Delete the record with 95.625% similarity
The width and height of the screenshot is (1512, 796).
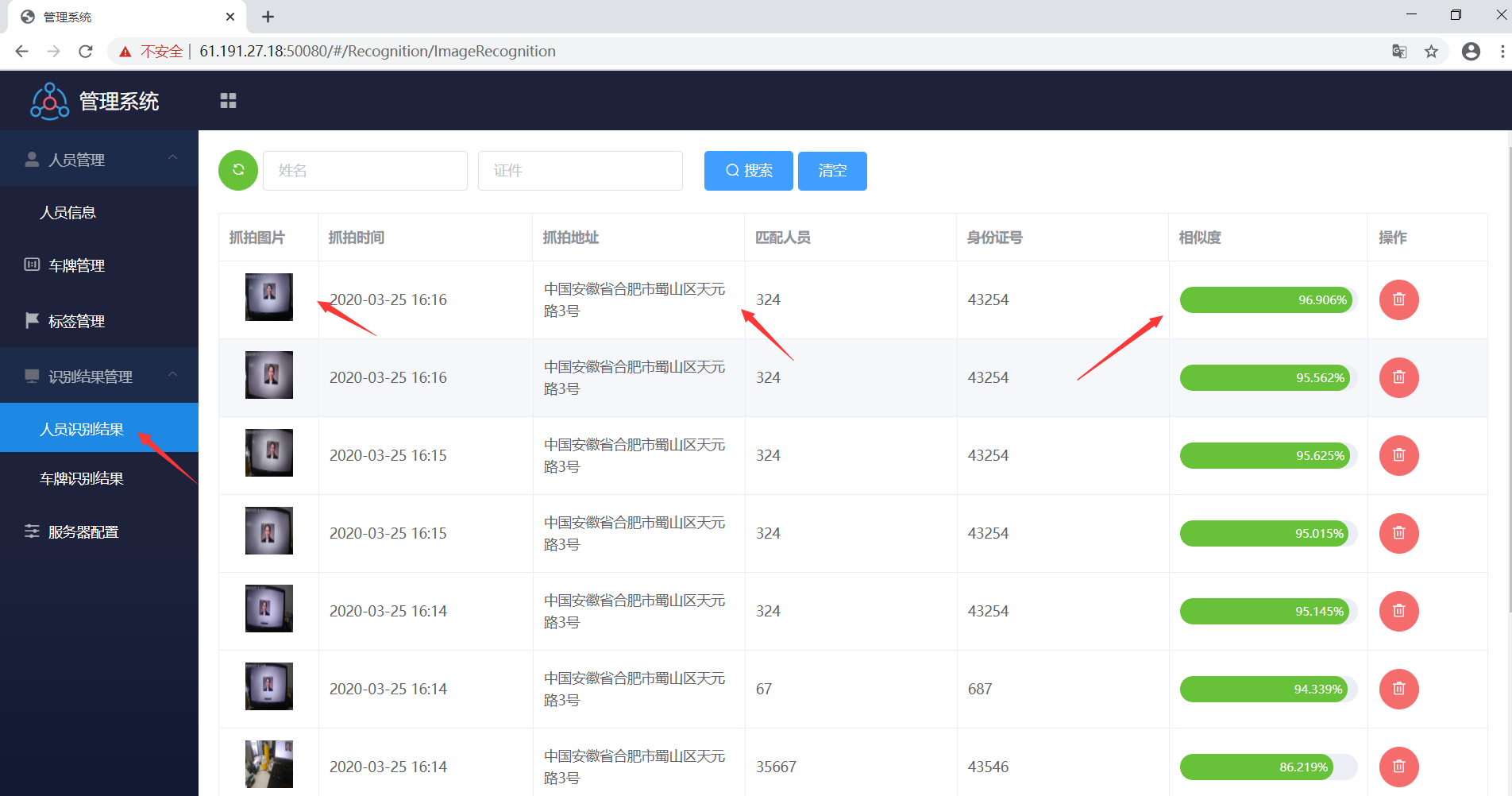click(x=1398, y=455)
